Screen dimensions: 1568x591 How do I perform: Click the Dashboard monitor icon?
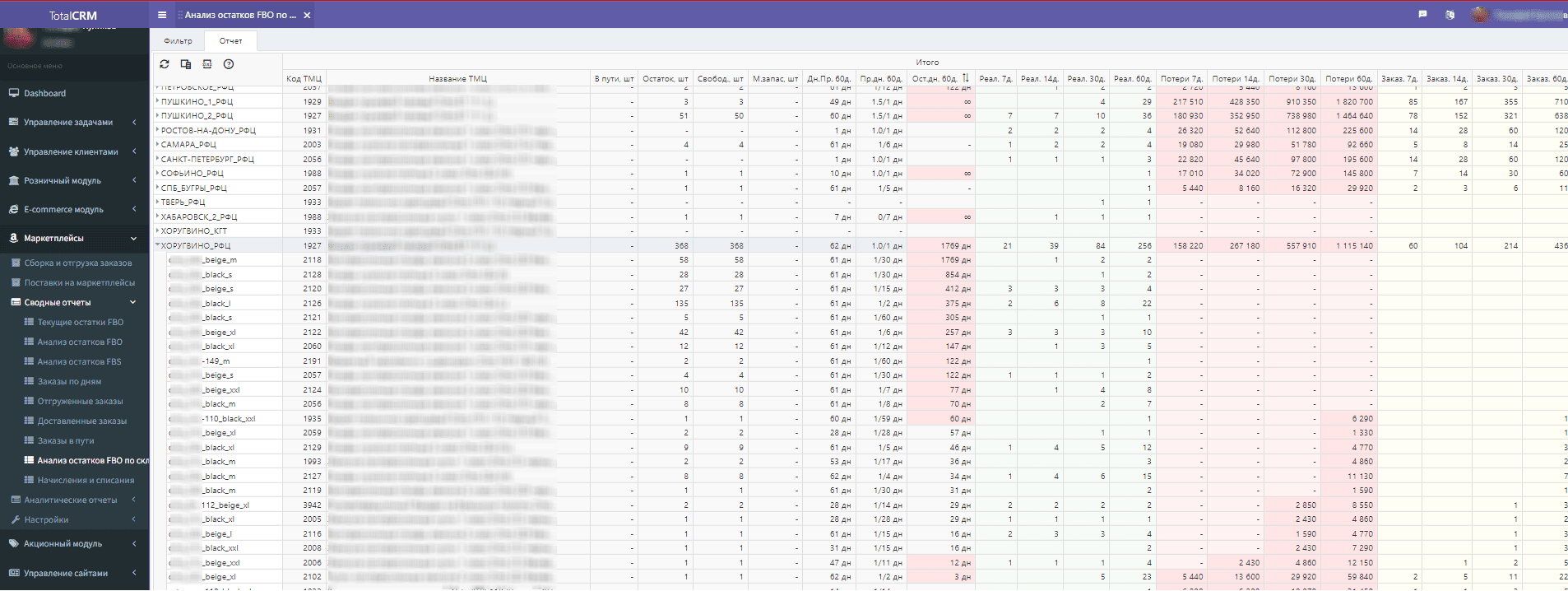tap(14, 93)
